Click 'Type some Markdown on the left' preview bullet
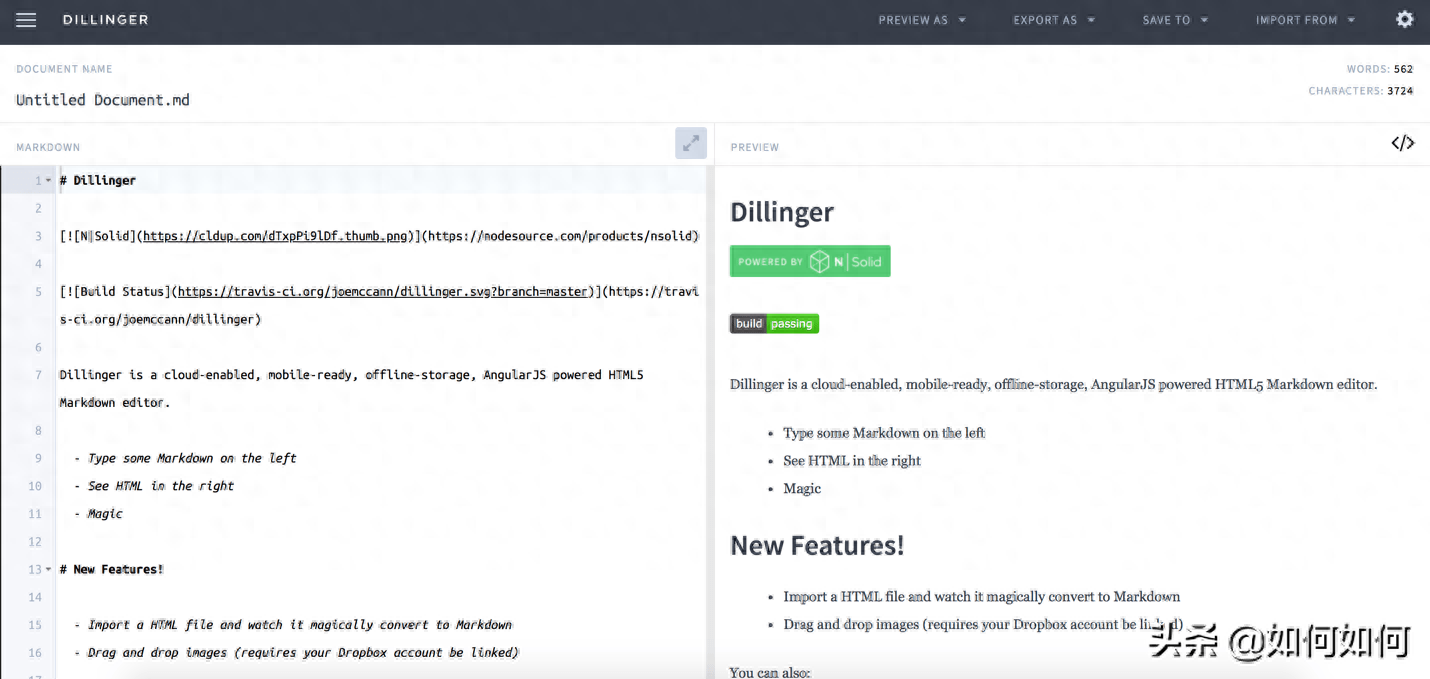The image size is (1430, 679). tap(884, 432)
